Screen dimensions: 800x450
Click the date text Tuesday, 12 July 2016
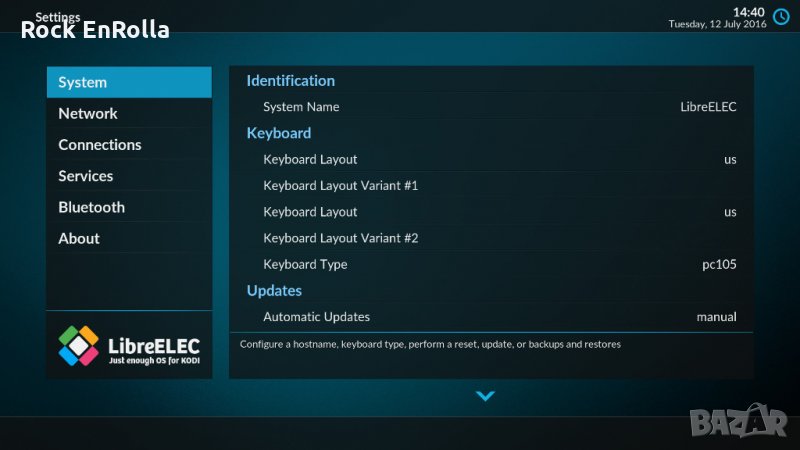(716, 24)
